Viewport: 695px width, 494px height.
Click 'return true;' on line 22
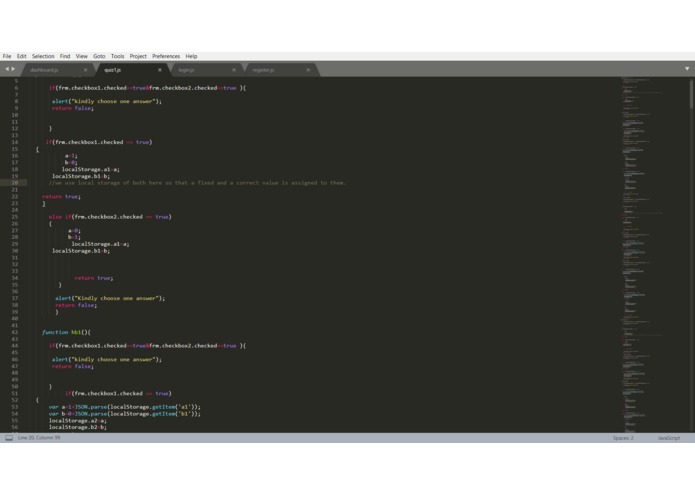coord(62,196)
